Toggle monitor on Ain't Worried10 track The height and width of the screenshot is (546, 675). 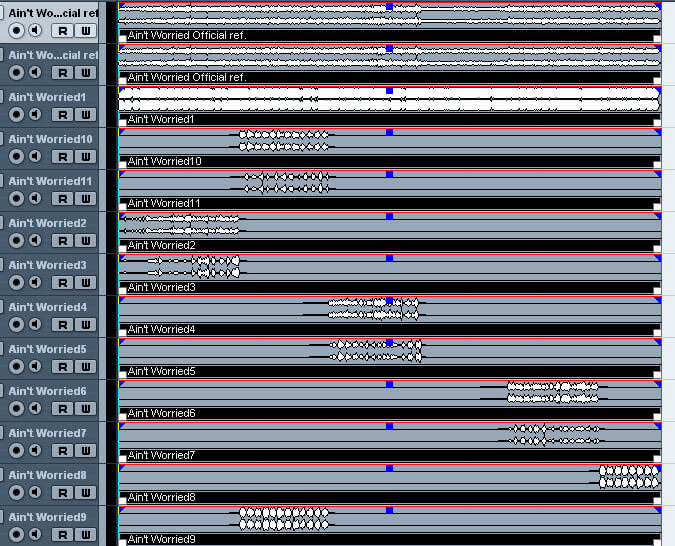(35, 156)
